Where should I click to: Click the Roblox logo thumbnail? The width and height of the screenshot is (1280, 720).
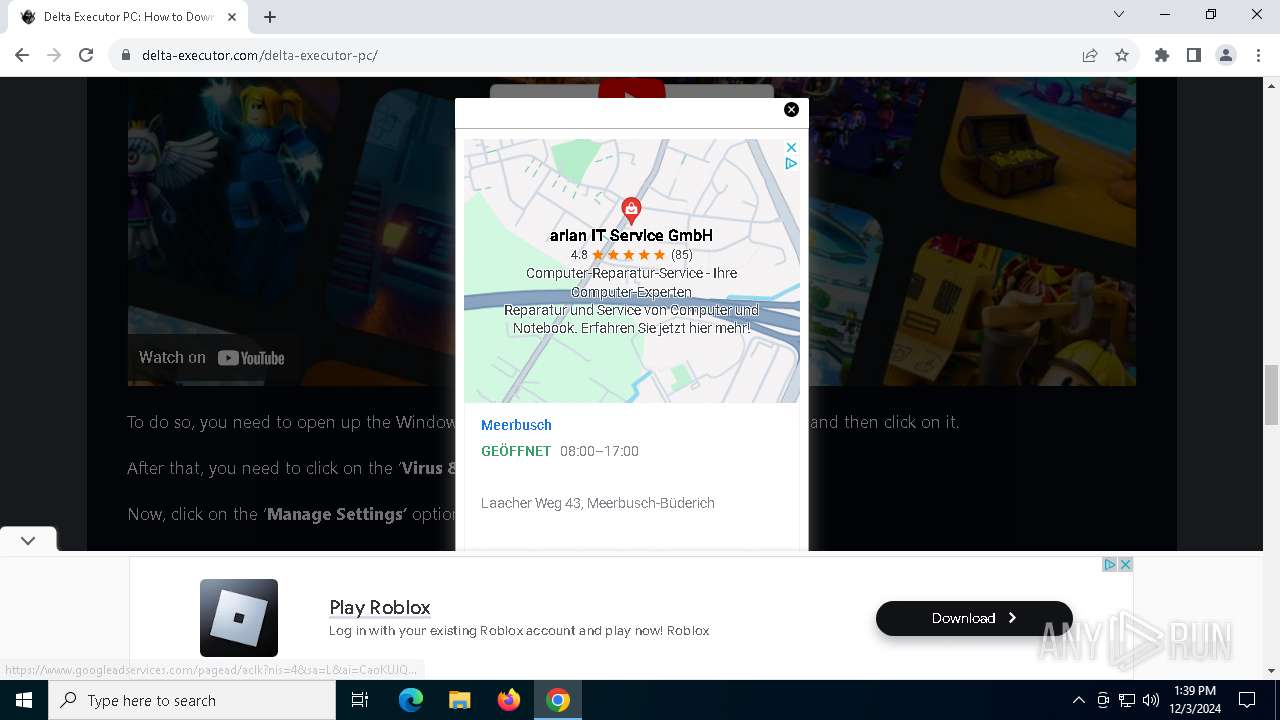tap(239, 618)
